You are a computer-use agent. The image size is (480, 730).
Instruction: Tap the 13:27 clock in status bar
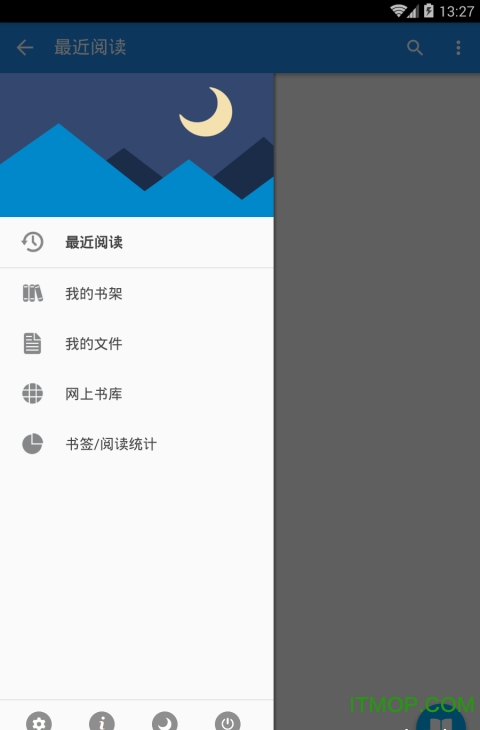(457, 11)
